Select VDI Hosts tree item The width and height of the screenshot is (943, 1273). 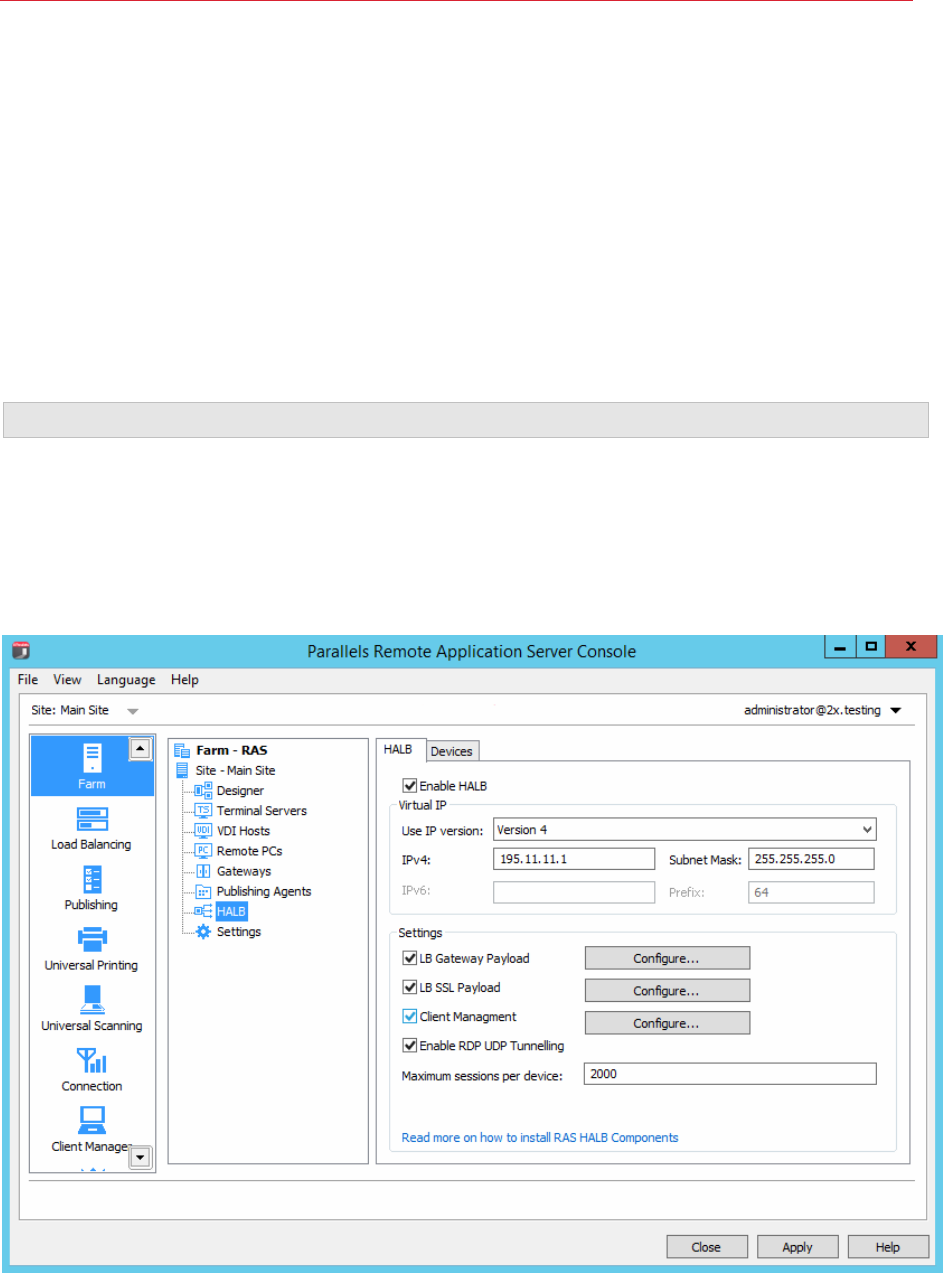243,831
